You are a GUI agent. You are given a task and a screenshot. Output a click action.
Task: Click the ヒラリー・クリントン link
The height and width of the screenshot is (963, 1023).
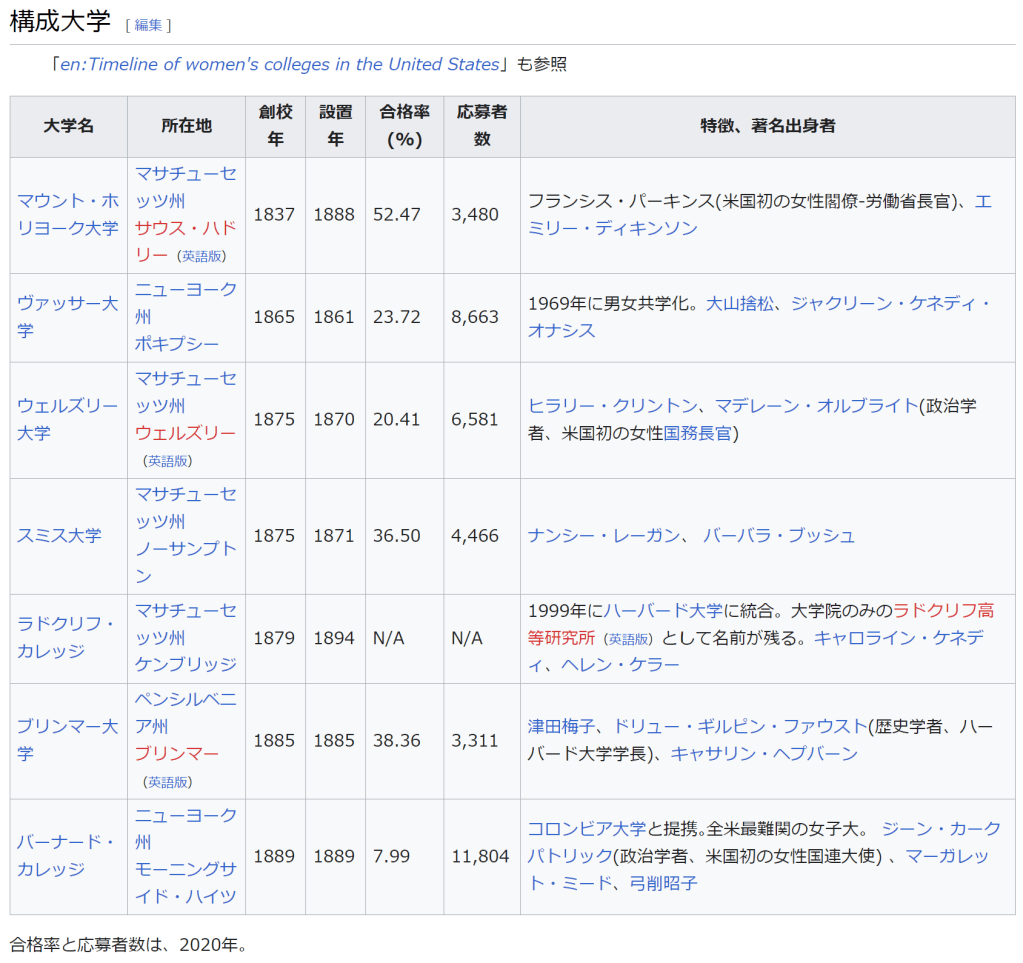tap(612, 405)
